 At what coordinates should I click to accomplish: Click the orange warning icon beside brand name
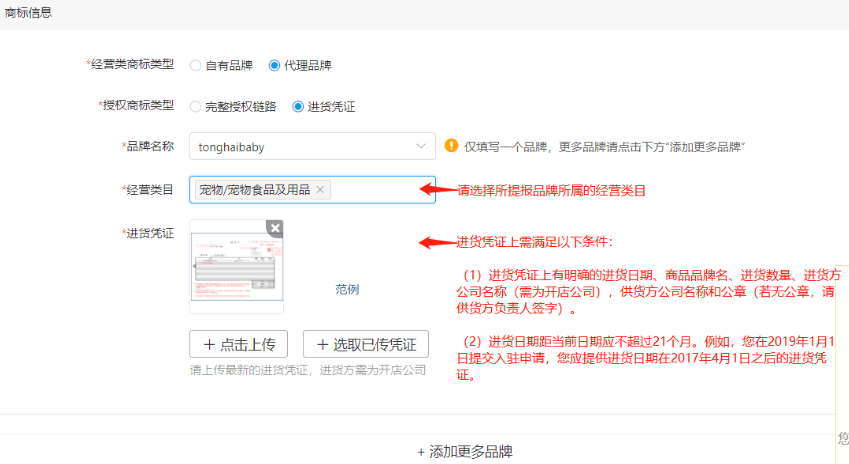pyautogui.click(x=451, y=146)
